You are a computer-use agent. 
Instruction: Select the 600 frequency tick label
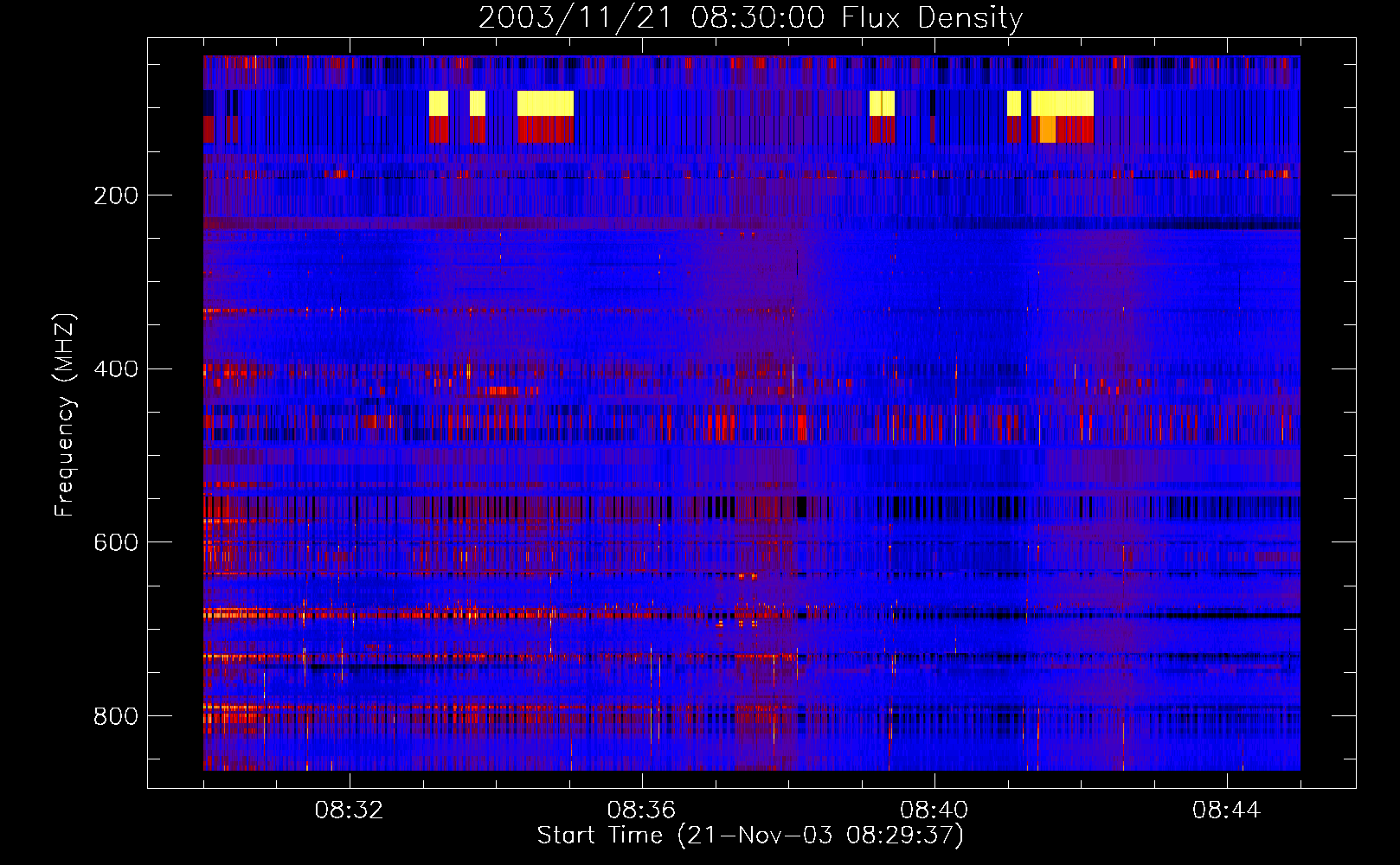click(116, 542)
